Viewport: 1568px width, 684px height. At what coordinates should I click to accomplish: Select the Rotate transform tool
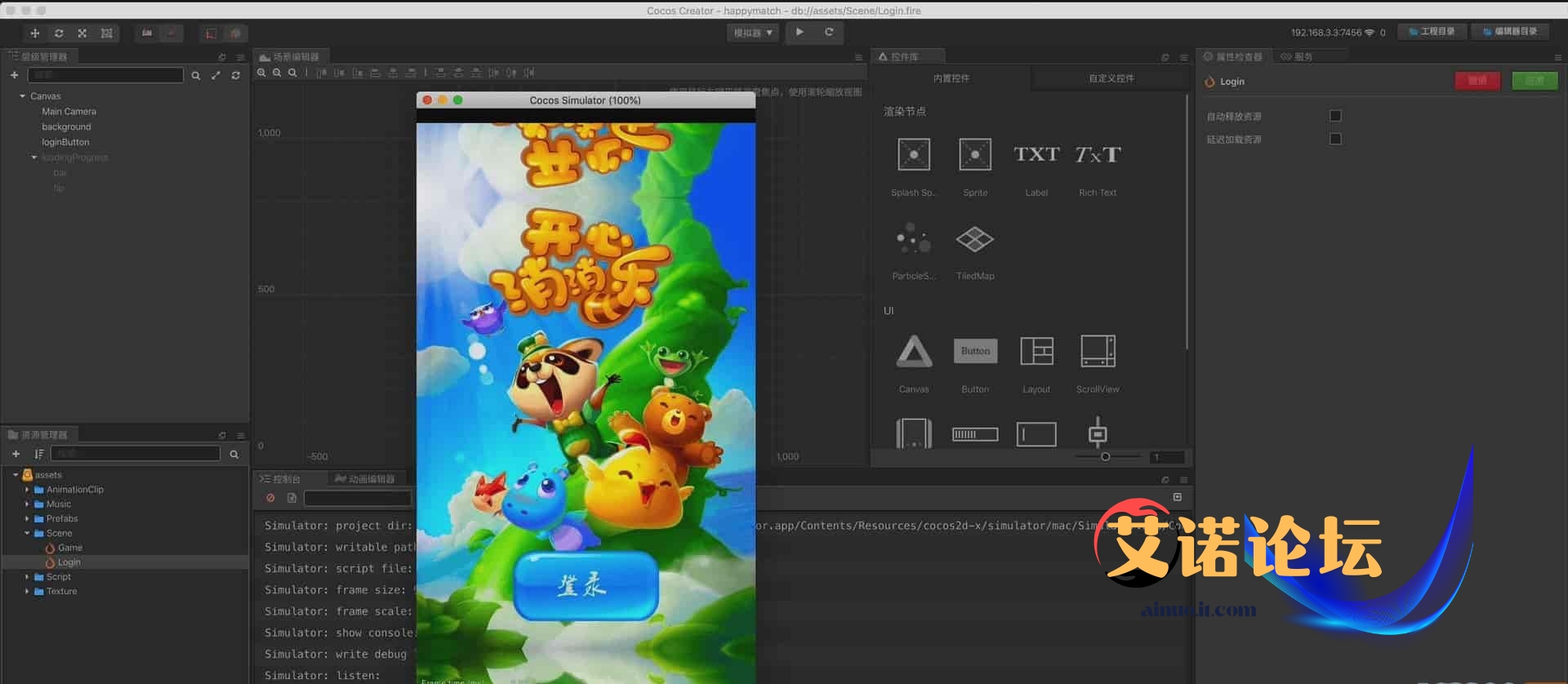tap(59, 33)
